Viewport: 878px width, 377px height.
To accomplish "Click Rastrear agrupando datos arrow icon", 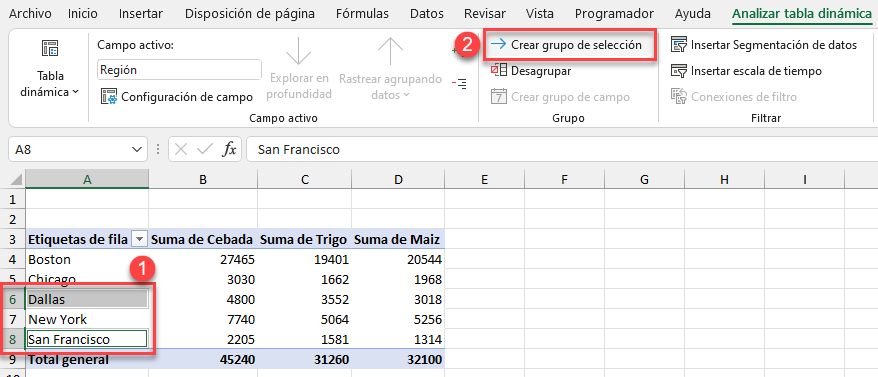I will click(390, 52).
